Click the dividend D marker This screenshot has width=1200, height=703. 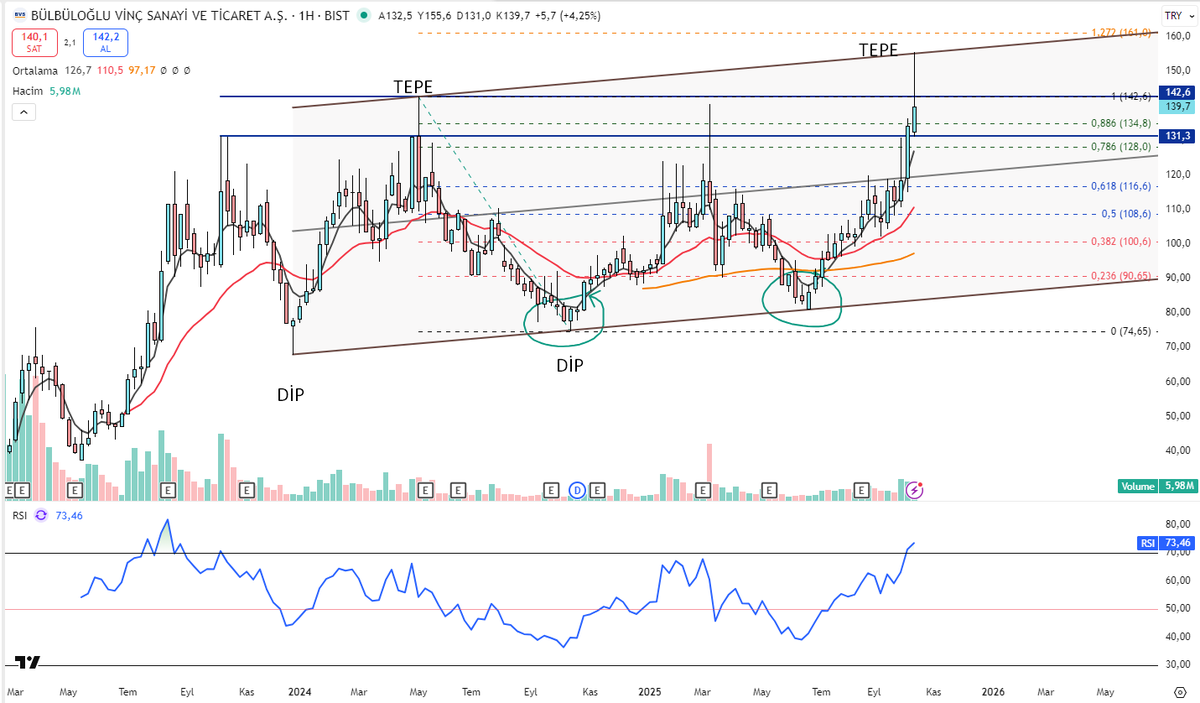(577, 490)
